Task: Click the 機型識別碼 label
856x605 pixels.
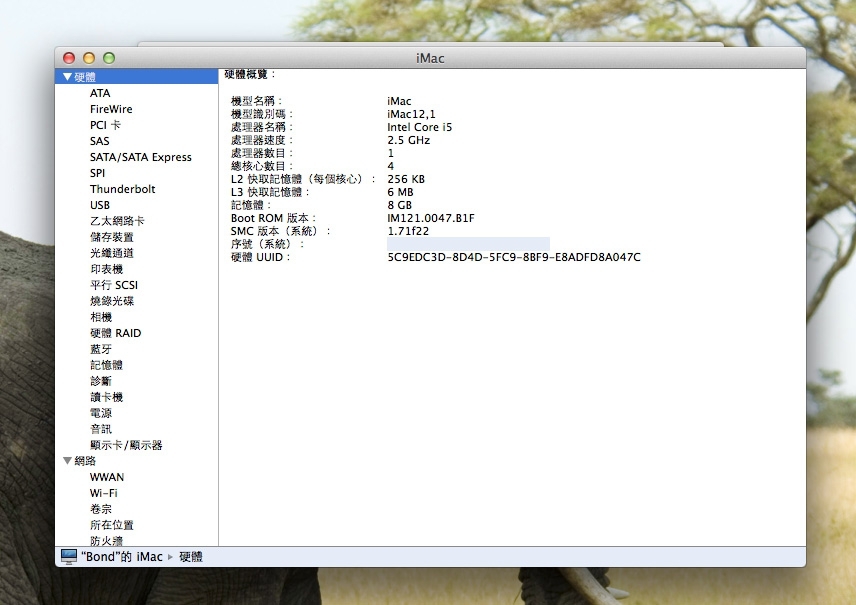Action: (262, 114)
